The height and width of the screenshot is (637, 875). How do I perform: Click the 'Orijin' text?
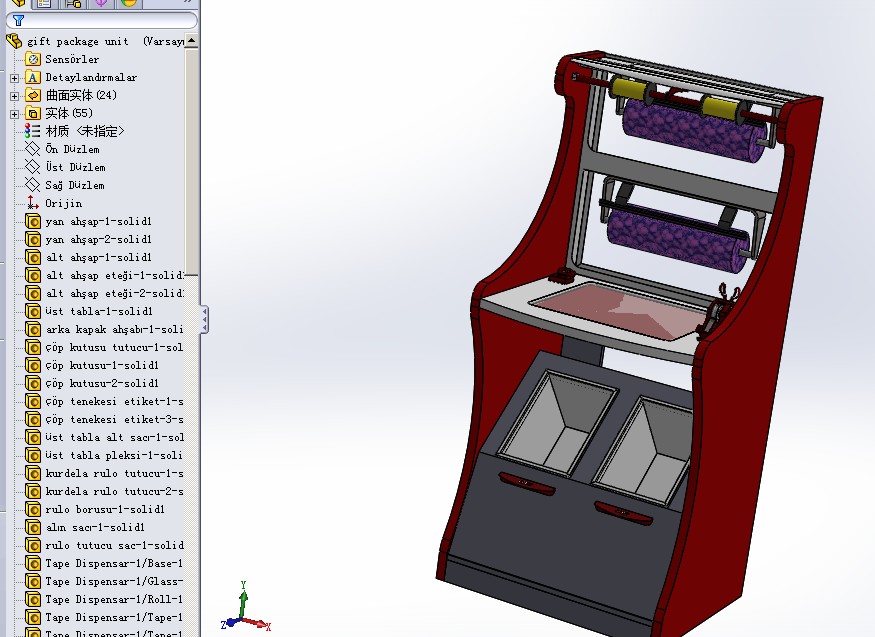point(64,203)
